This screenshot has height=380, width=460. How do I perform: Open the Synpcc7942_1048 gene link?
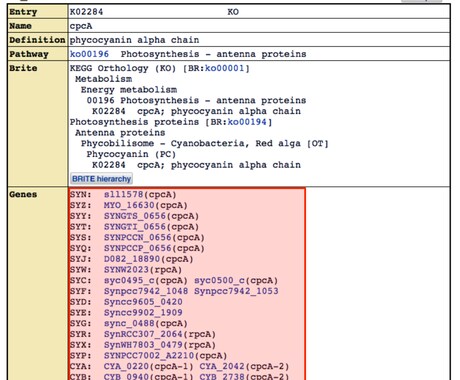click(x=146, y=291)
